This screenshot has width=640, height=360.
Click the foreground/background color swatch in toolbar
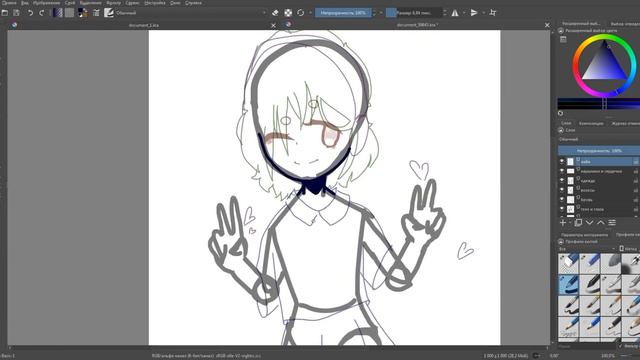(83, 13)
